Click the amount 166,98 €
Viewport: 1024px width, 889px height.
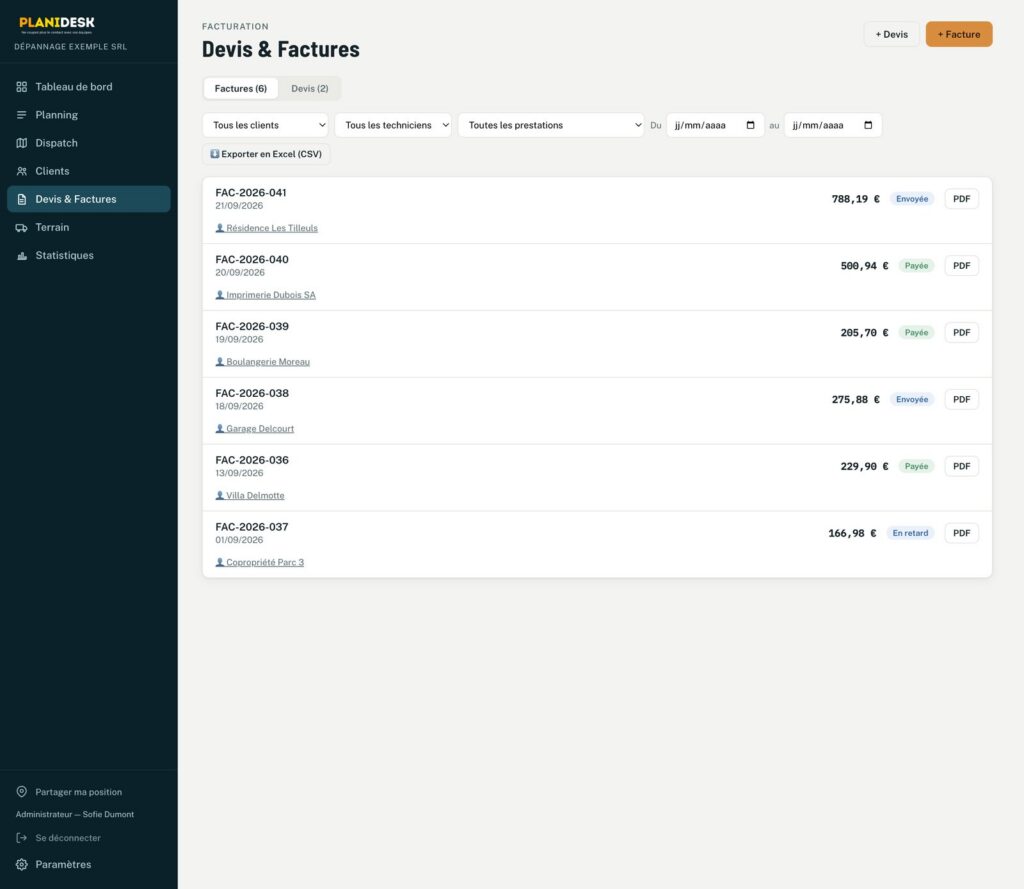pos(852,533)
